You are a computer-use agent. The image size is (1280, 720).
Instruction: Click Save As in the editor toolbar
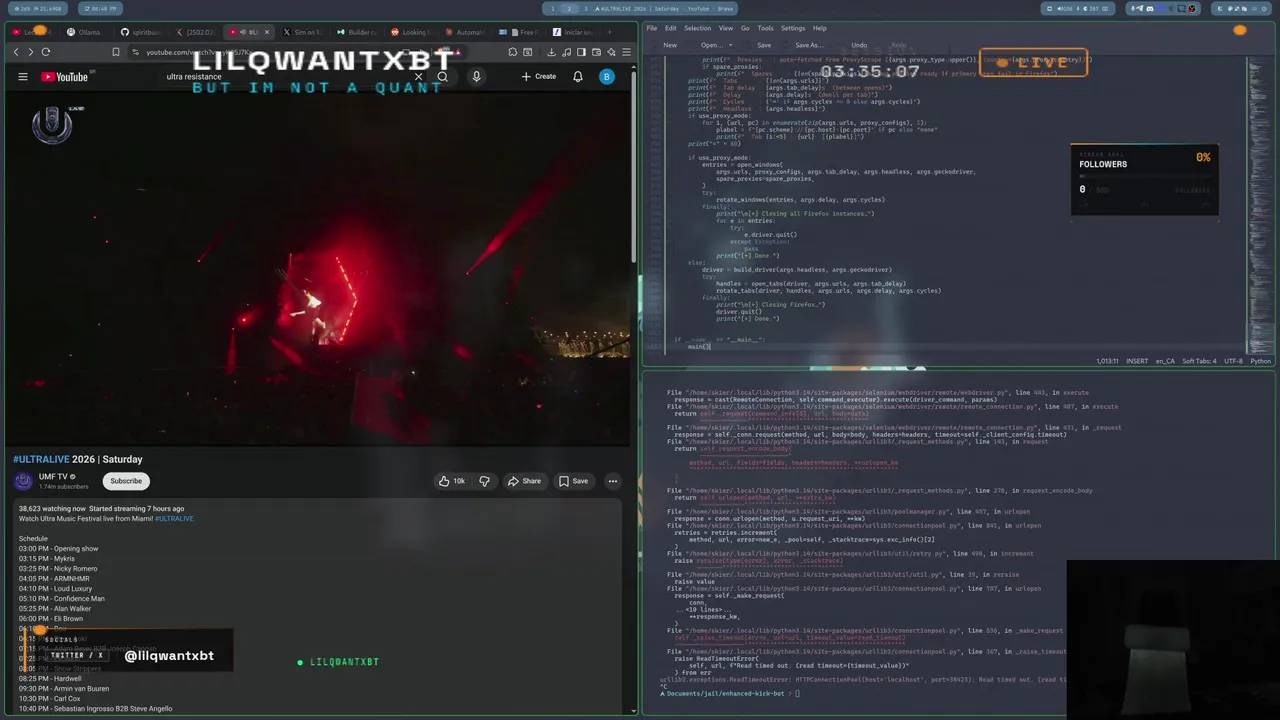click(x=808, y=45)
